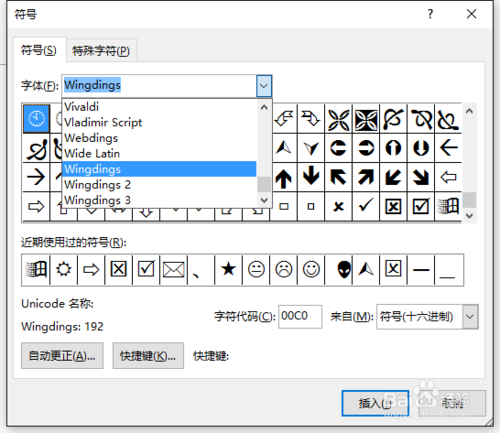Click the 插入 insert button
Screen dimensions: 500x433
[x=375, y=403]
